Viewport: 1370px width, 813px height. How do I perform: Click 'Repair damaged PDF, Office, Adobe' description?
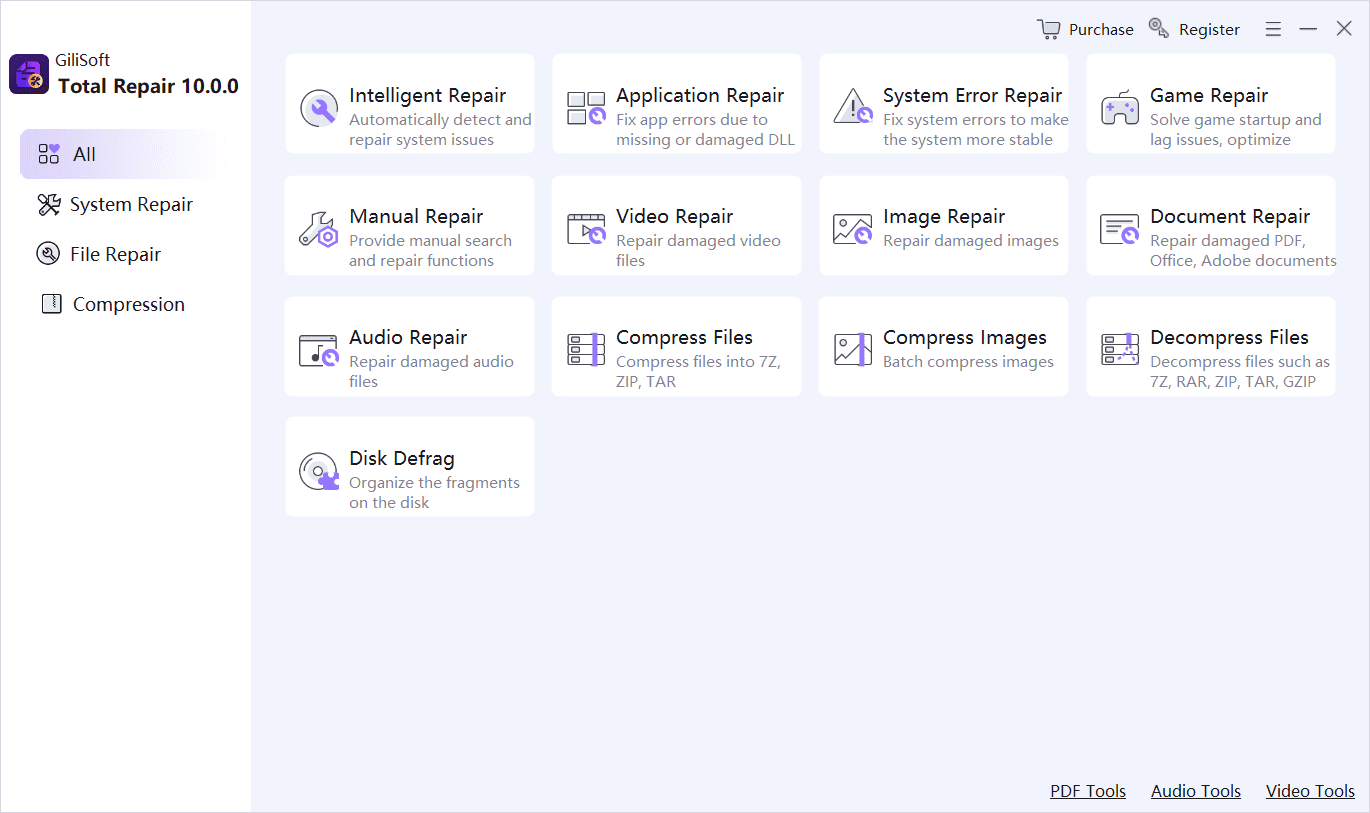click(1243, 251)
